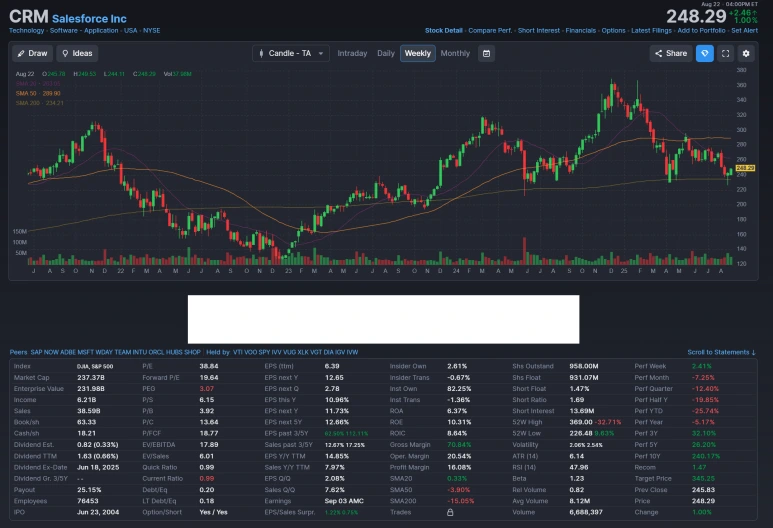Open holder ETF XLK
This screenshot has height=528, width=773.
click(303, 352)
